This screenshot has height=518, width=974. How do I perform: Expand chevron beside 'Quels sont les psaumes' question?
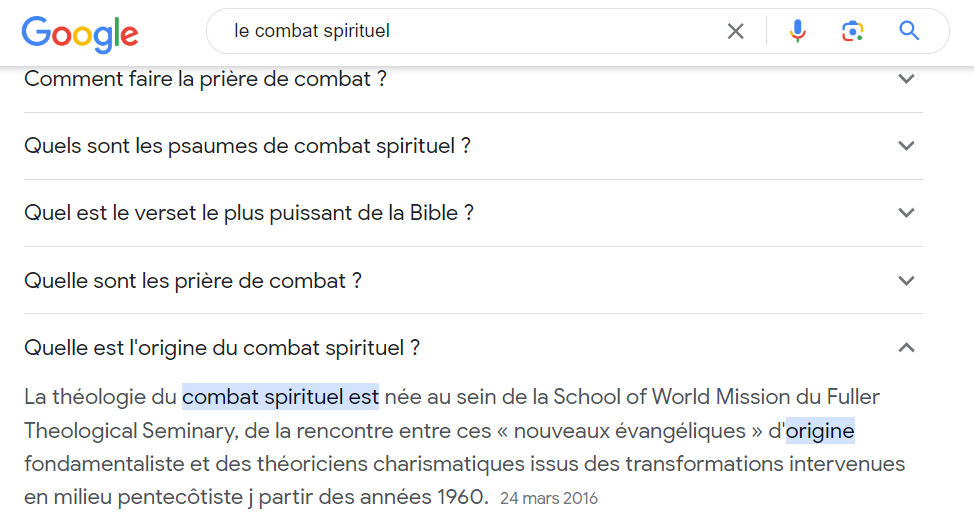[906, 146]
